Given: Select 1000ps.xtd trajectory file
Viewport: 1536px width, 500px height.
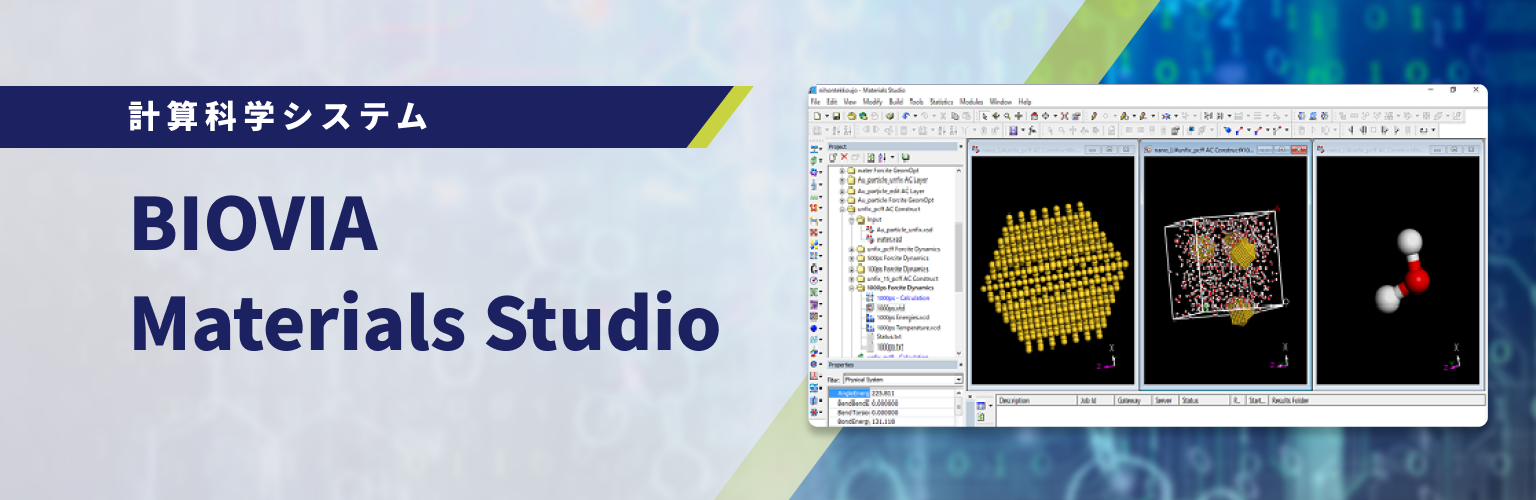Looking at the screenshot, I should click(x=891, y=308).
